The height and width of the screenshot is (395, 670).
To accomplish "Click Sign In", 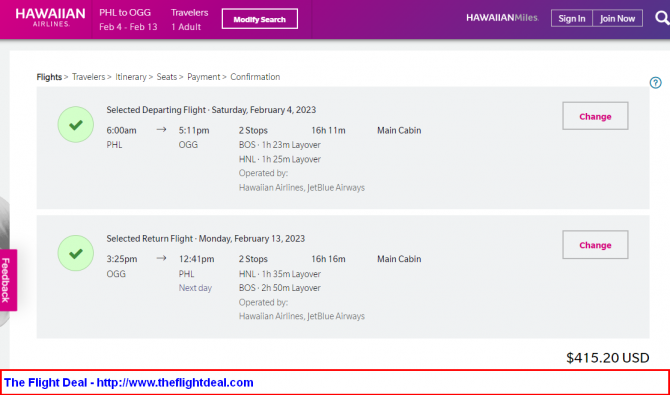I will (572, 18).
